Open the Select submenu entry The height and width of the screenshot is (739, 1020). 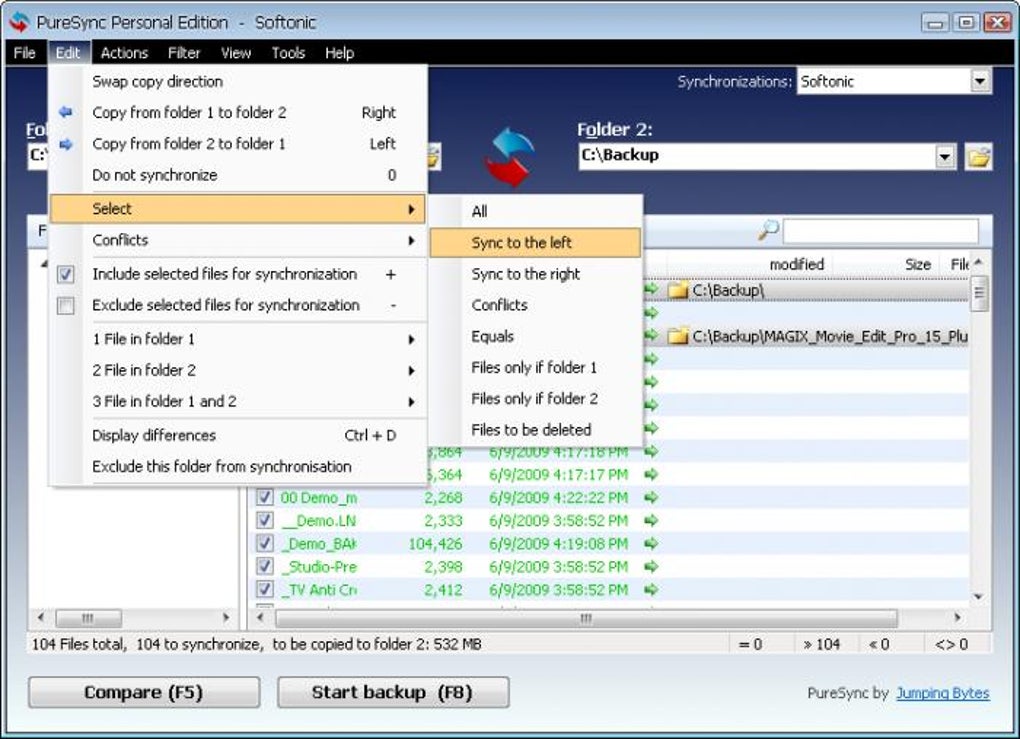237,209
